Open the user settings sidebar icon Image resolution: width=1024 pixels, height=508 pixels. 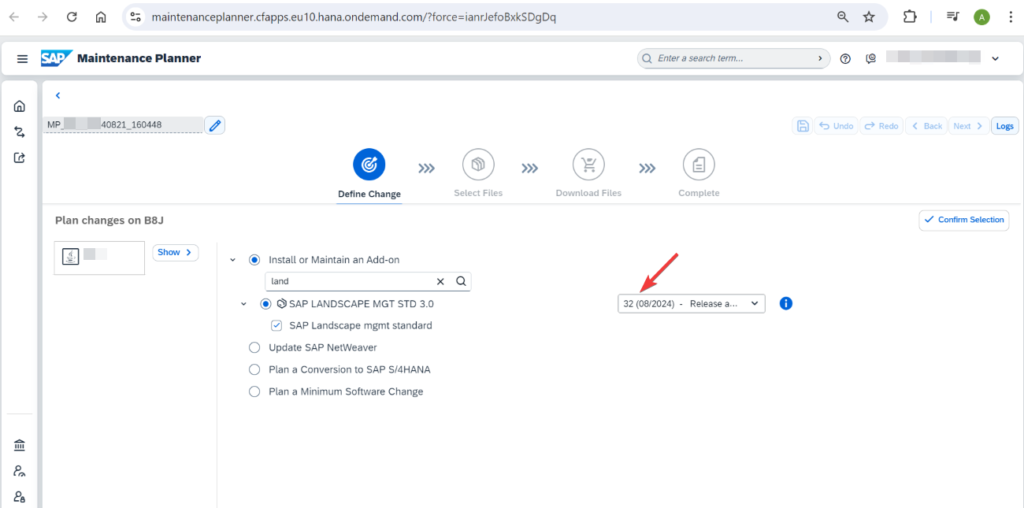20,471
